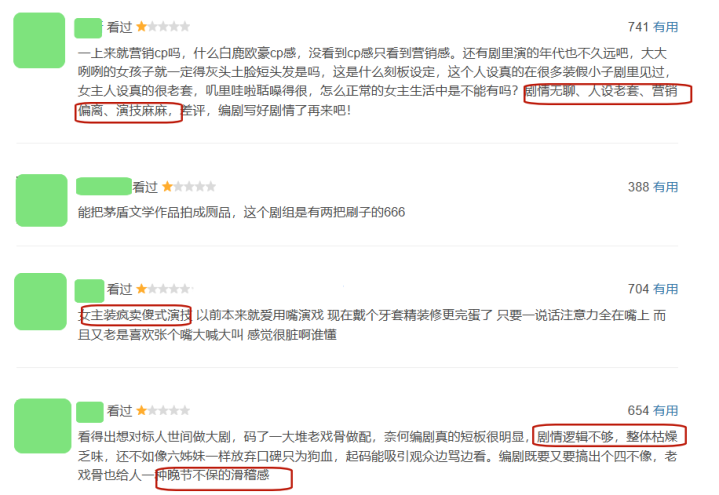
Task: Click star rating on the third review
Action: 163,289
